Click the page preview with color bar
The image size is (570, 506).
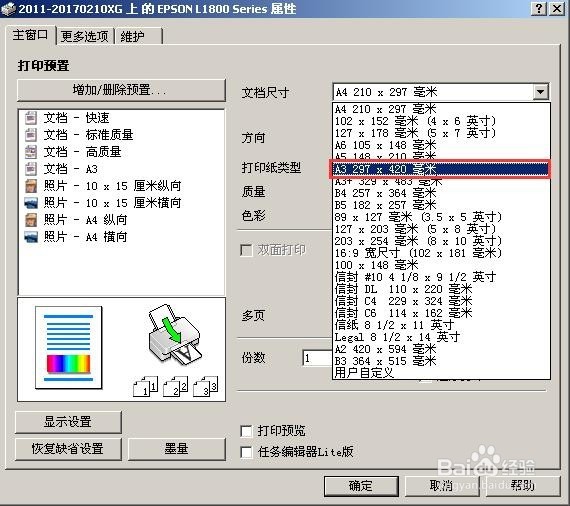(68, 348)
